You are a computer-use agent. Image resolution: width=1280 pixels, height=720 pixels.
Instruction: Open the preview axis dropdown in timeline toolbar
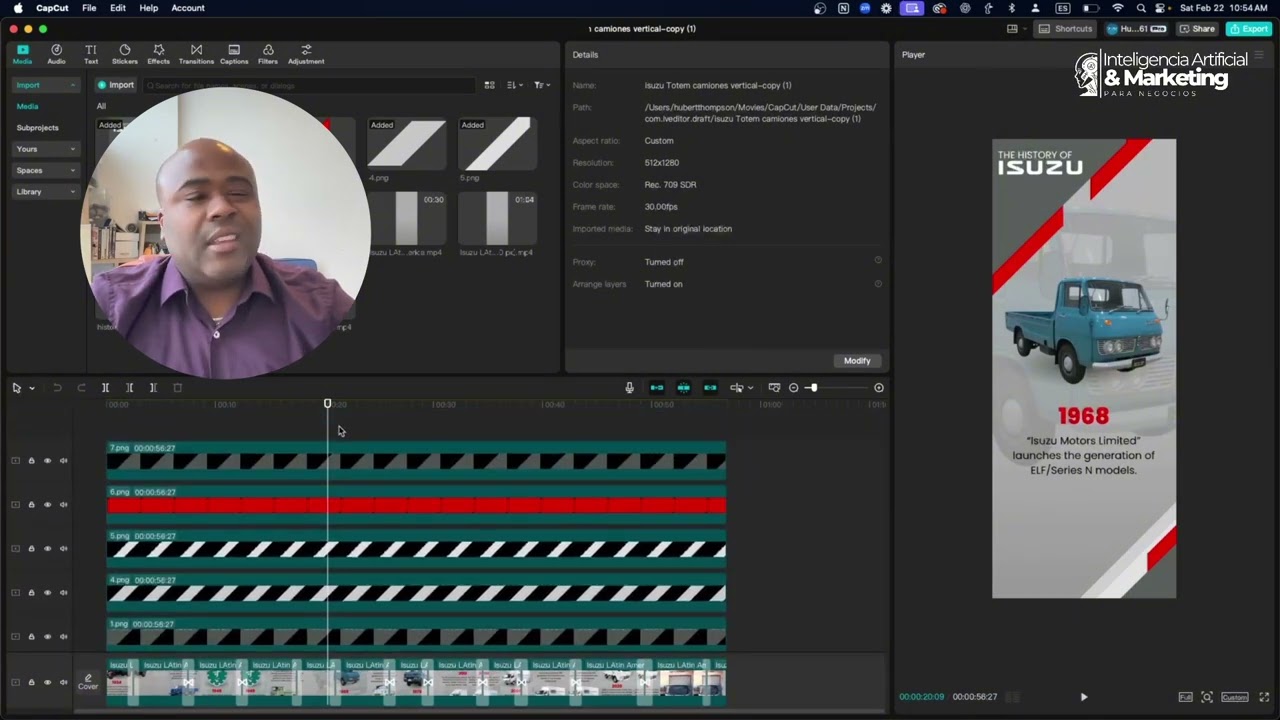pyautogui.click(x=750, y=388)
